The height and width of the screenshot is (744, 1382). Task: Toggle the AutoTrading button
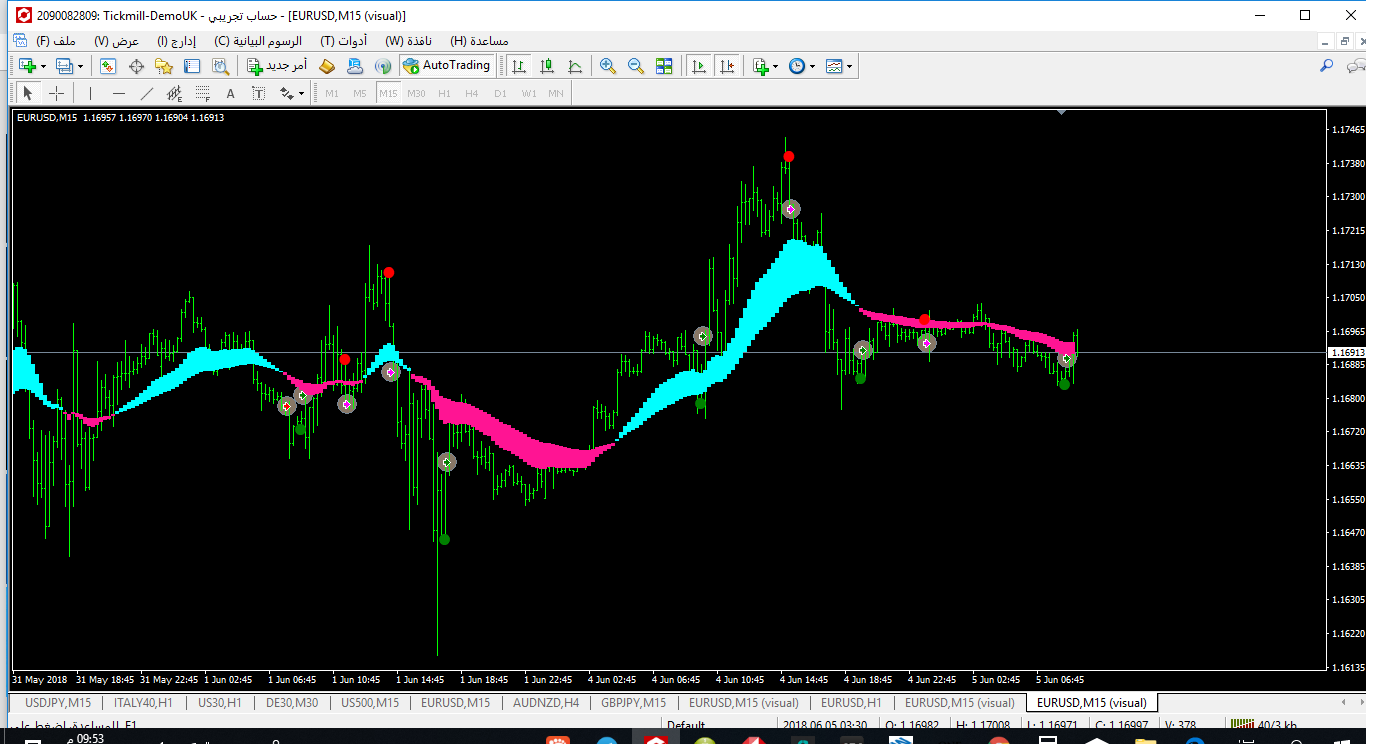pos(447,66)
